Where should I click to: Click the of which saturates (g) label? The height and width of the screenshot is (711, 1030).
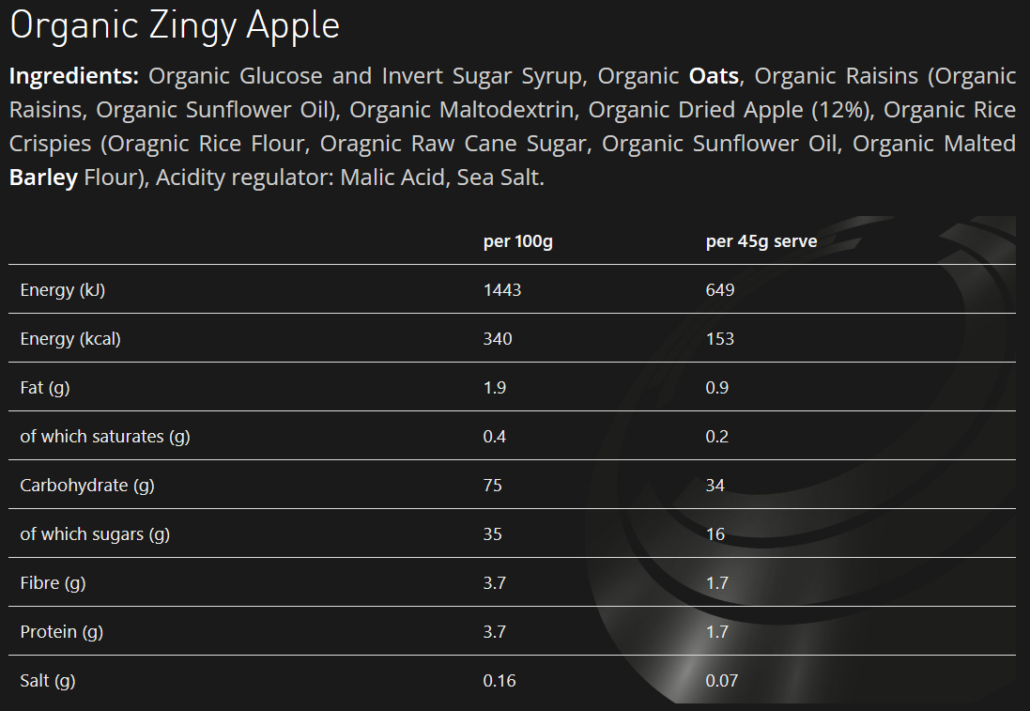click(x=105, y=437)
